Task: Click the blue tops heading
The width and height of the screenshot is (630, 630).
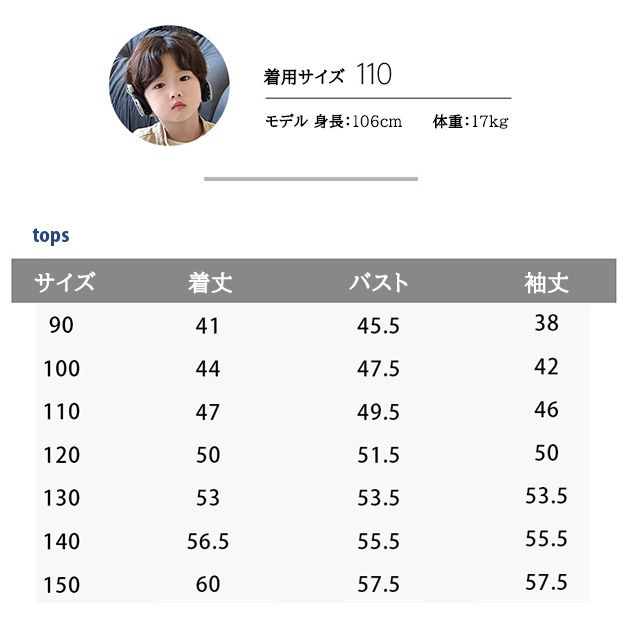Action: [x=51, y=236]
